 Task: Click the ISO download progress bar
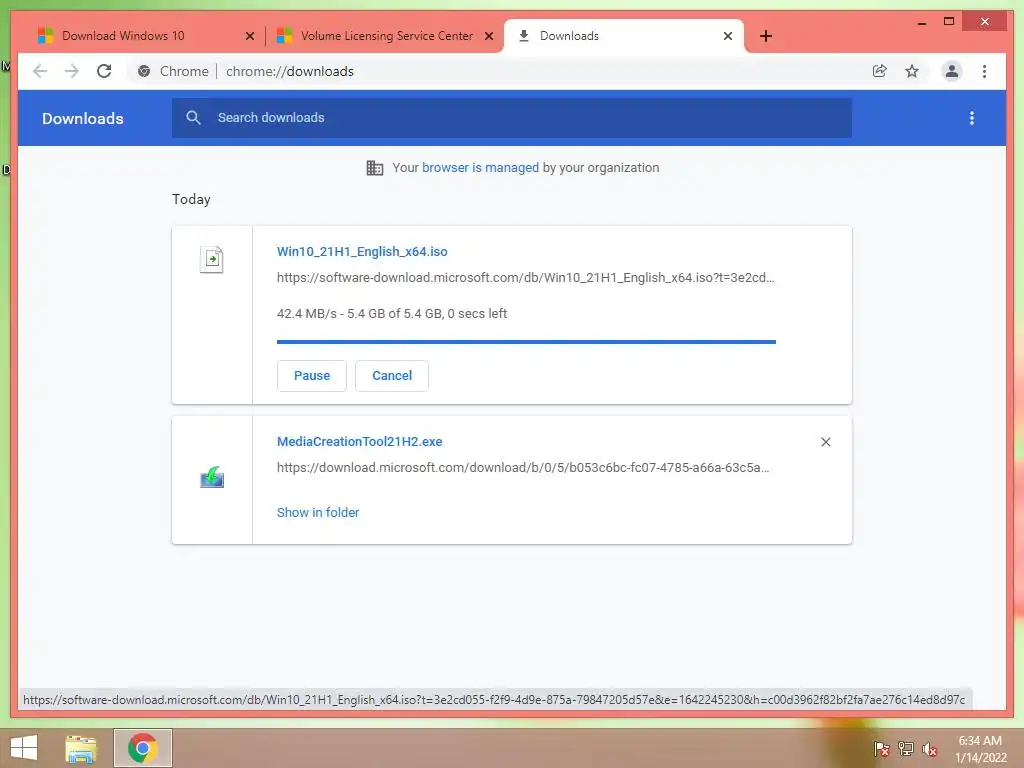[x=526, y=342]
